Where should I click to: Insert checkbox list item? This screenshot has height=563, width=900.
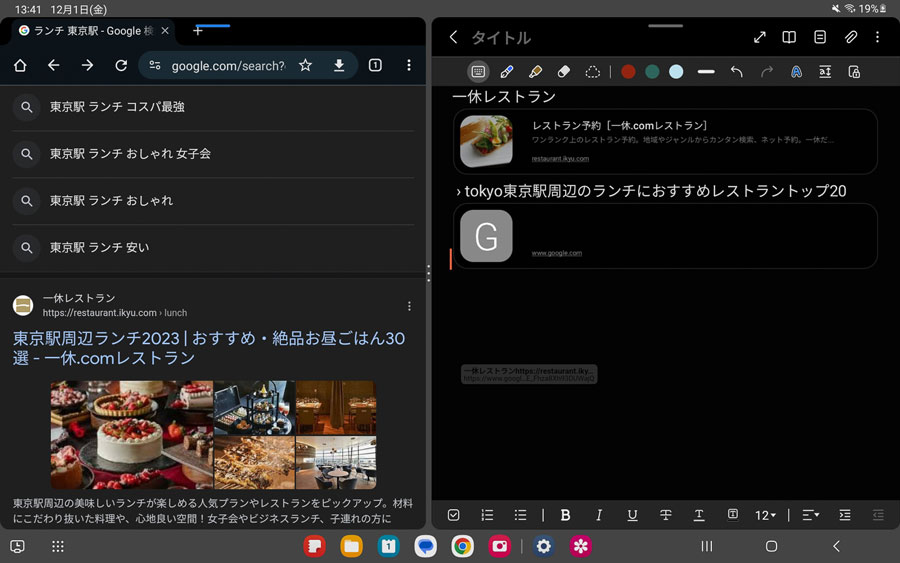tap(453, 515)
